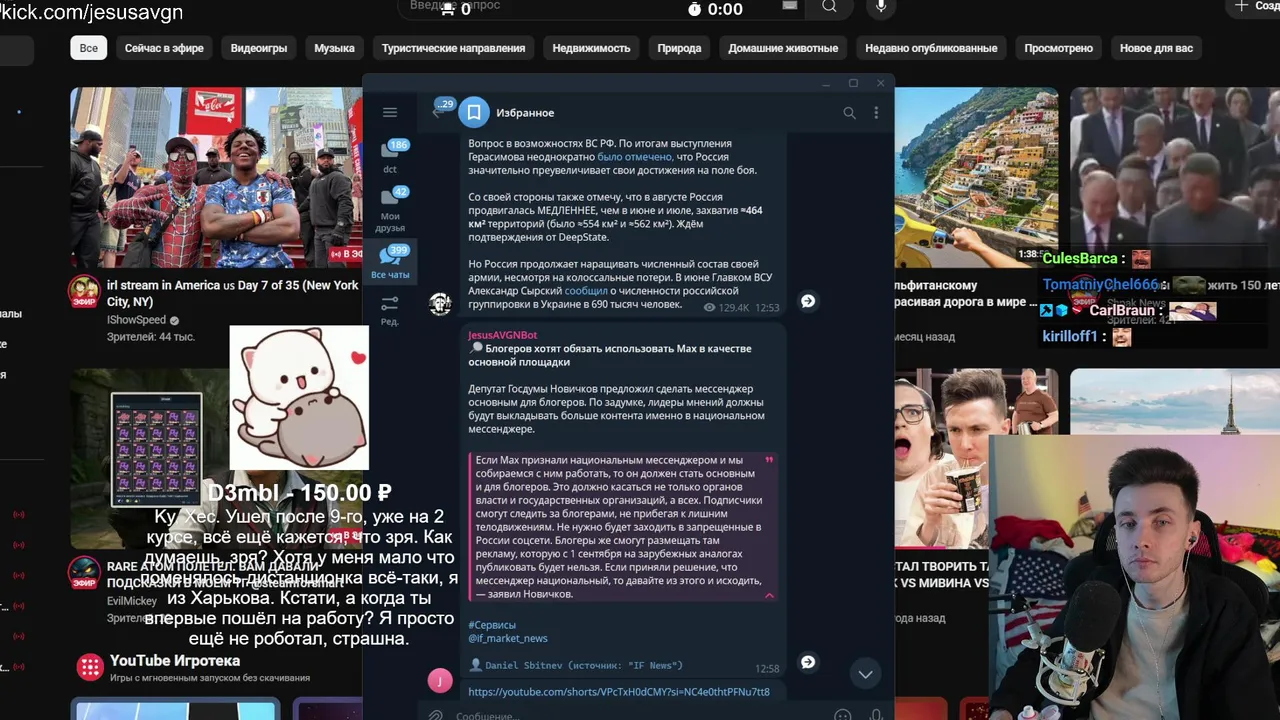This screenshot has width=1280, height=720.
Task: Open the Мои друзья chat folder
Action: tap(390, 210)
